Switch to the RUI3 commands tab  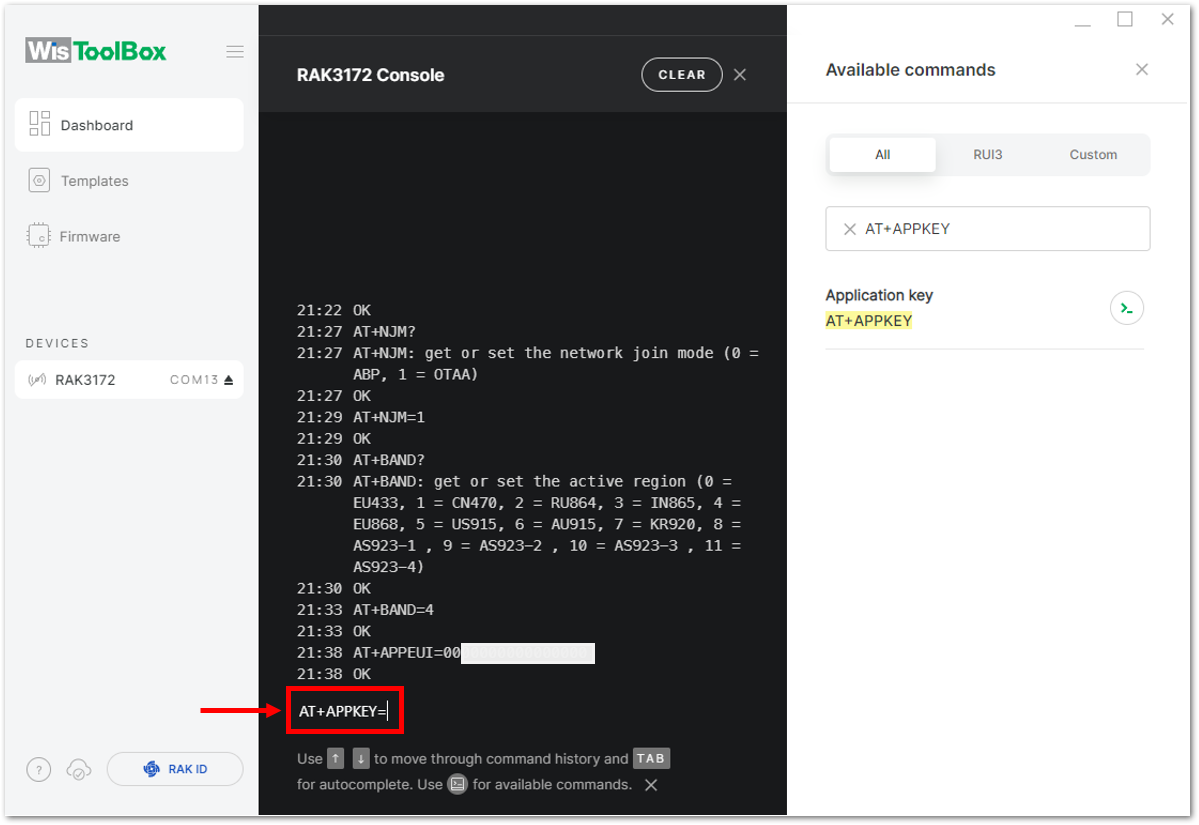[987, 154]
